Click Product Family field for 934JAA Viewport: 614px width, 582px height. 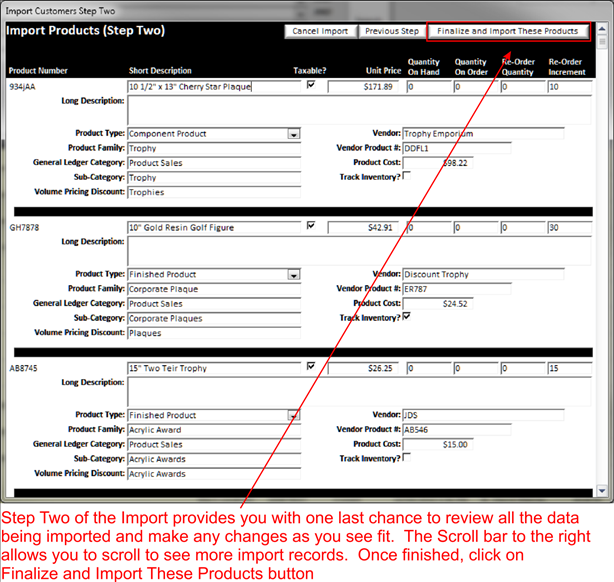click(214, 148)
